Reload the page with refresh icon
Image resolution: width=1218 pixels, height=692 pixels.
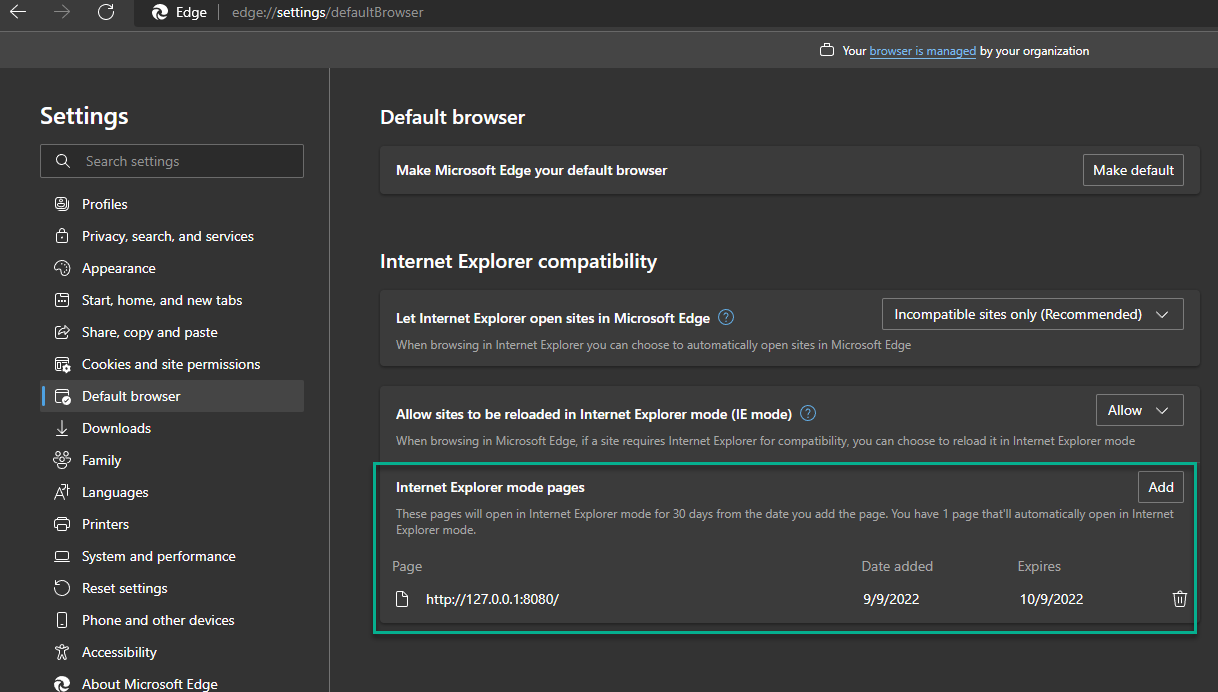(x=106, y=13)
